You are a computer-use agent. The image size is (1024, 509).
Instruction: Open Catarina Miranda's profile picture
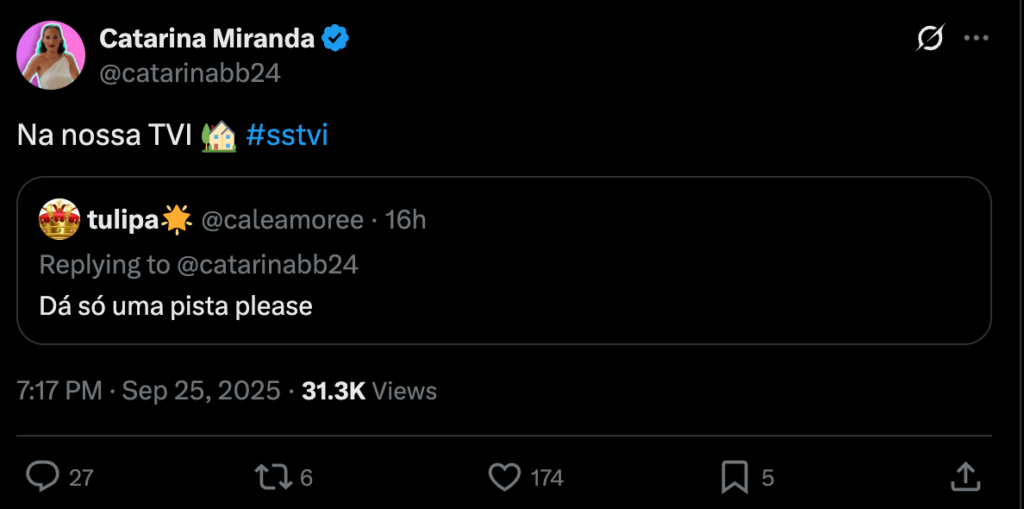coord(50,55)
